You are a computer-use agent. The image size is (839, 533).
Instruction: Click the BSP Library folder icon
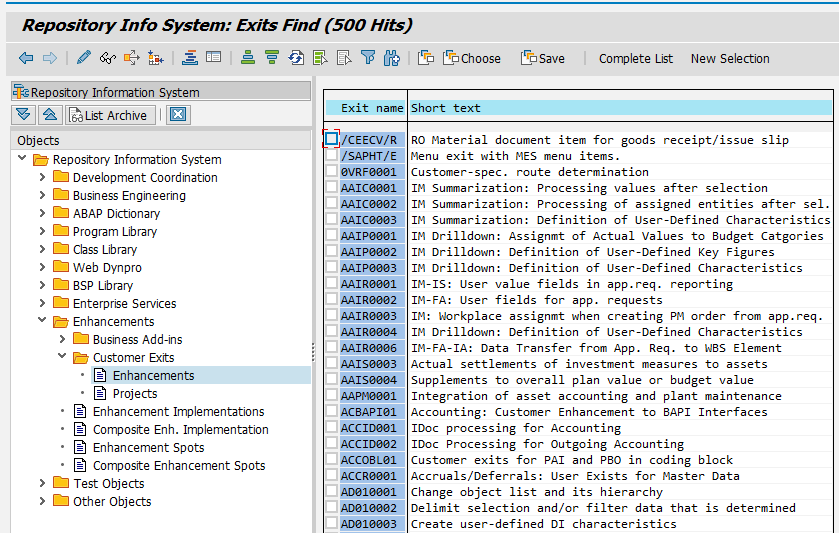tap(61, 284)
